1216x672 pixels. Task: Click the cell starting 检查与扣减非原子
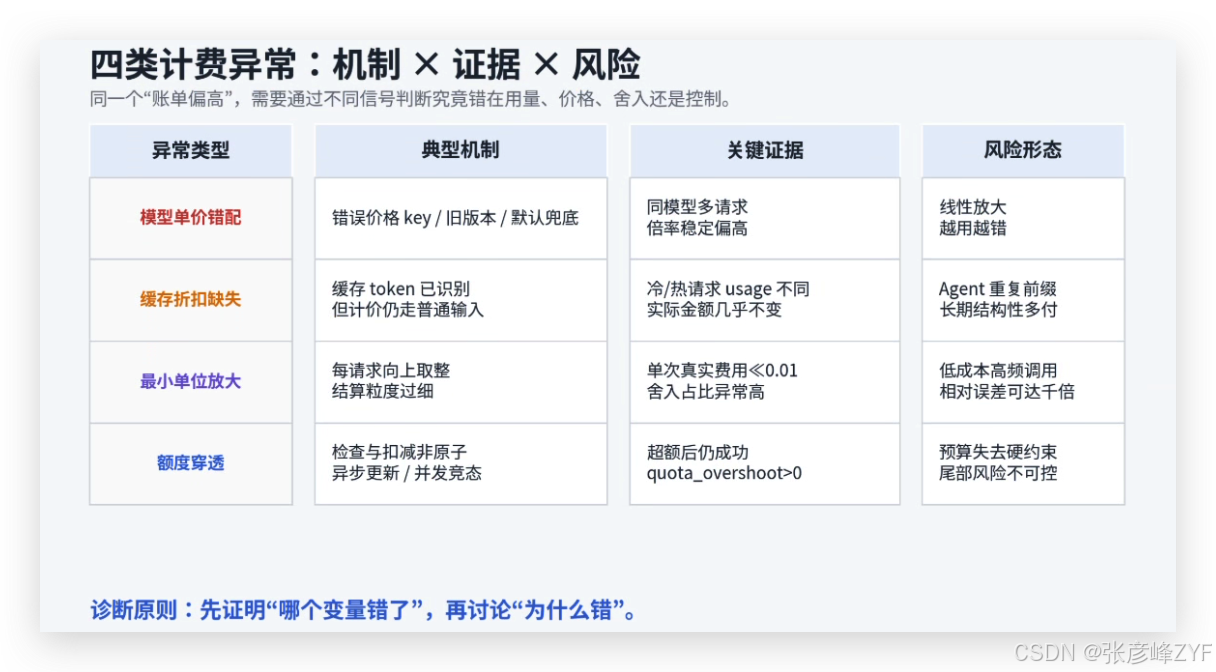[x=461, y=463]
